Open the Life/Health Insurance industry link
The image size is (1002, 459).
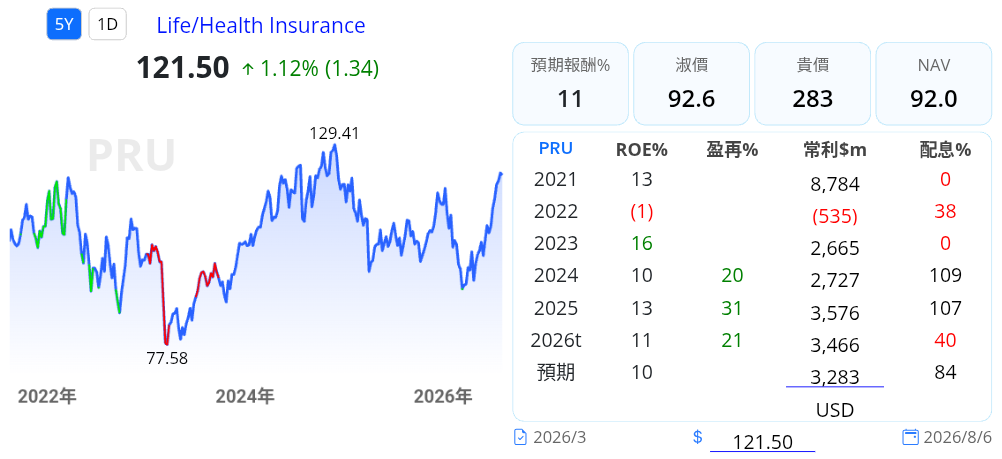261,25
